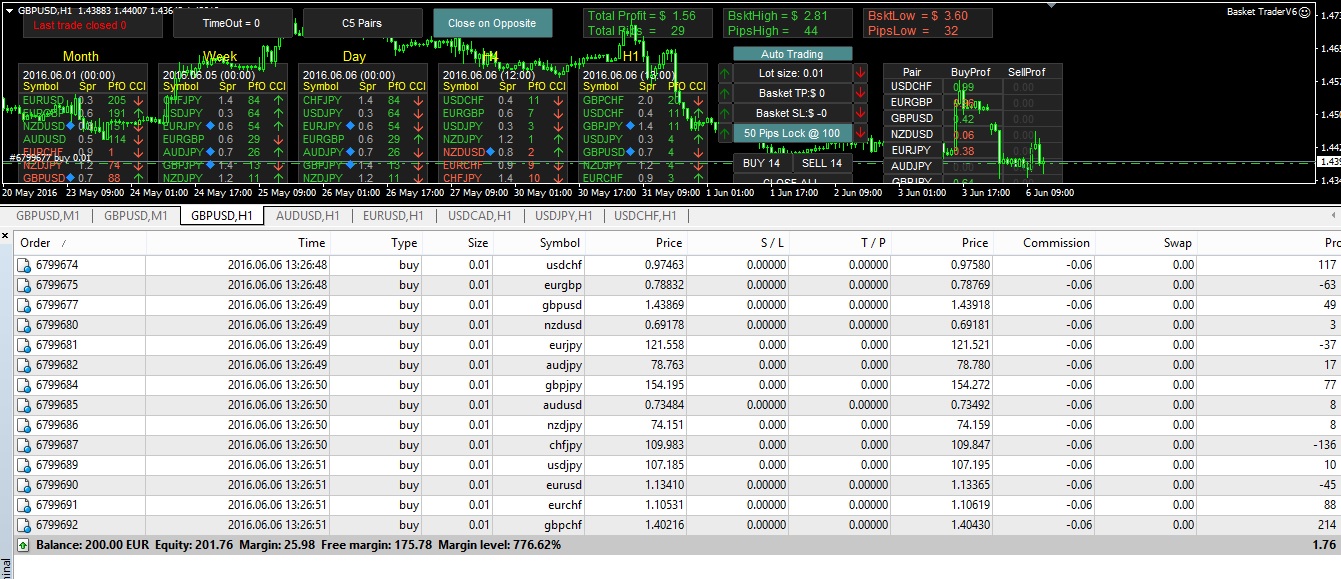Viewport: 1341px width, 579px height.
Task: Lower Basket SL with red down arrow
Action: click(860, 113)
